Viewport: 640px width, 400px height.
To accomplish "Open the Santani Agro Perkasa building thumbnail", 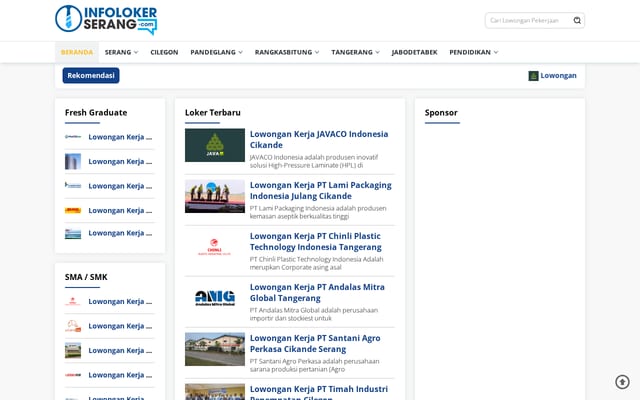I will (x=215, y=349).
